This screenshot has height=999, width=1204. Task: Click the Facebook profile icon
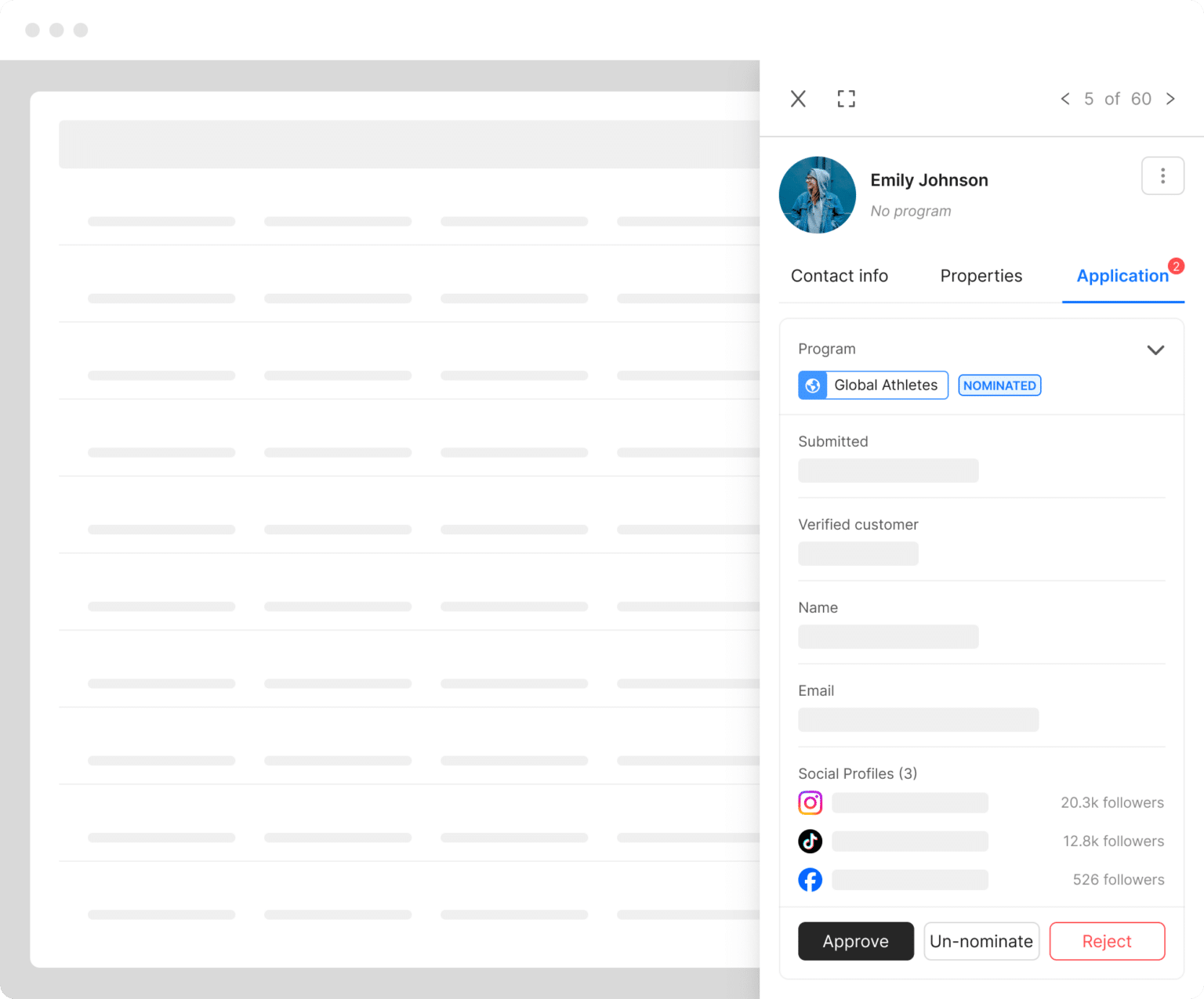pyautogui.click(x=811, y=880)
